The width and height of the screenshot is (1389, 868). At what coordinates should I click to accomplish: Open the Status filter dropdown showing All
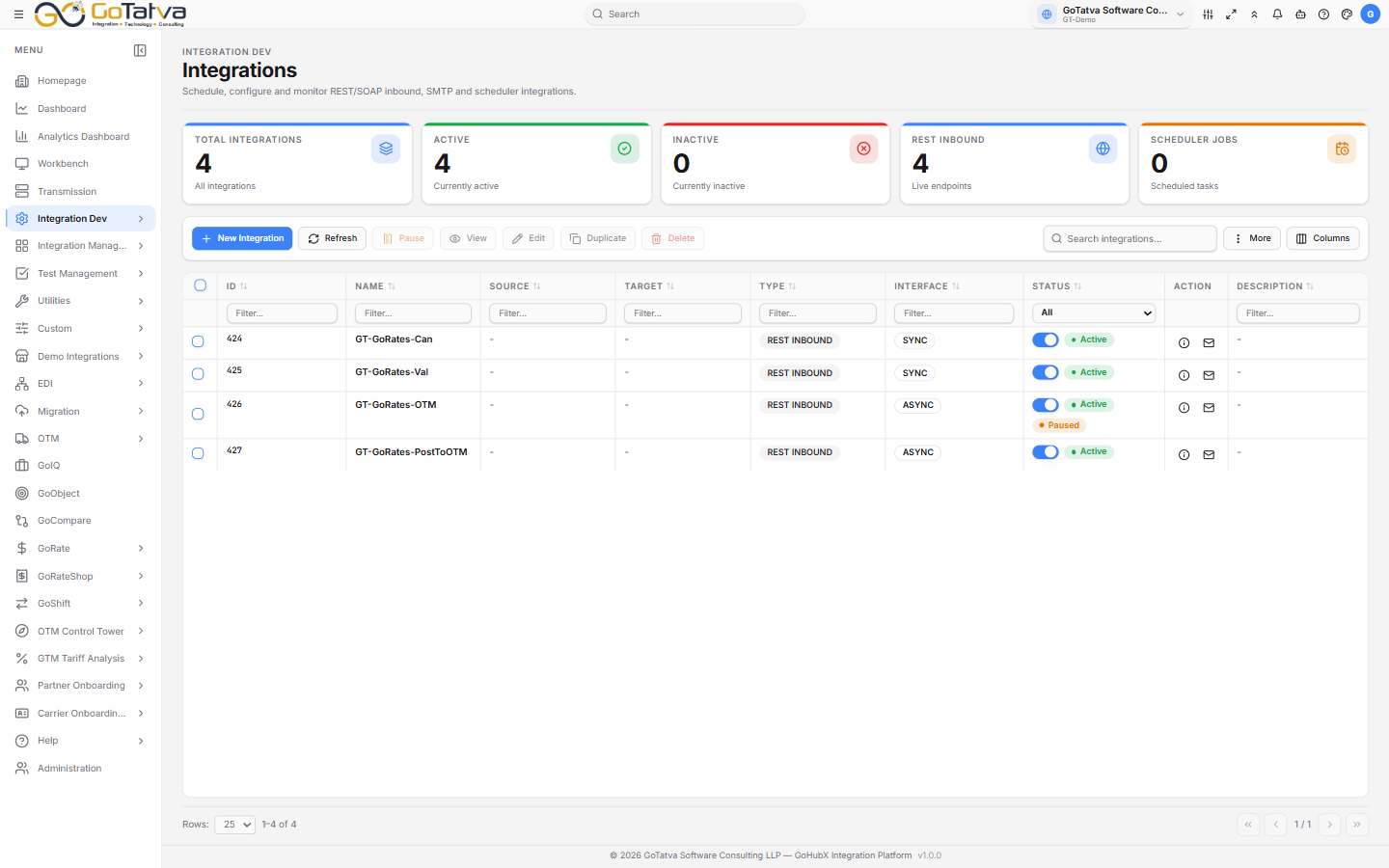tap(1094, 313)
